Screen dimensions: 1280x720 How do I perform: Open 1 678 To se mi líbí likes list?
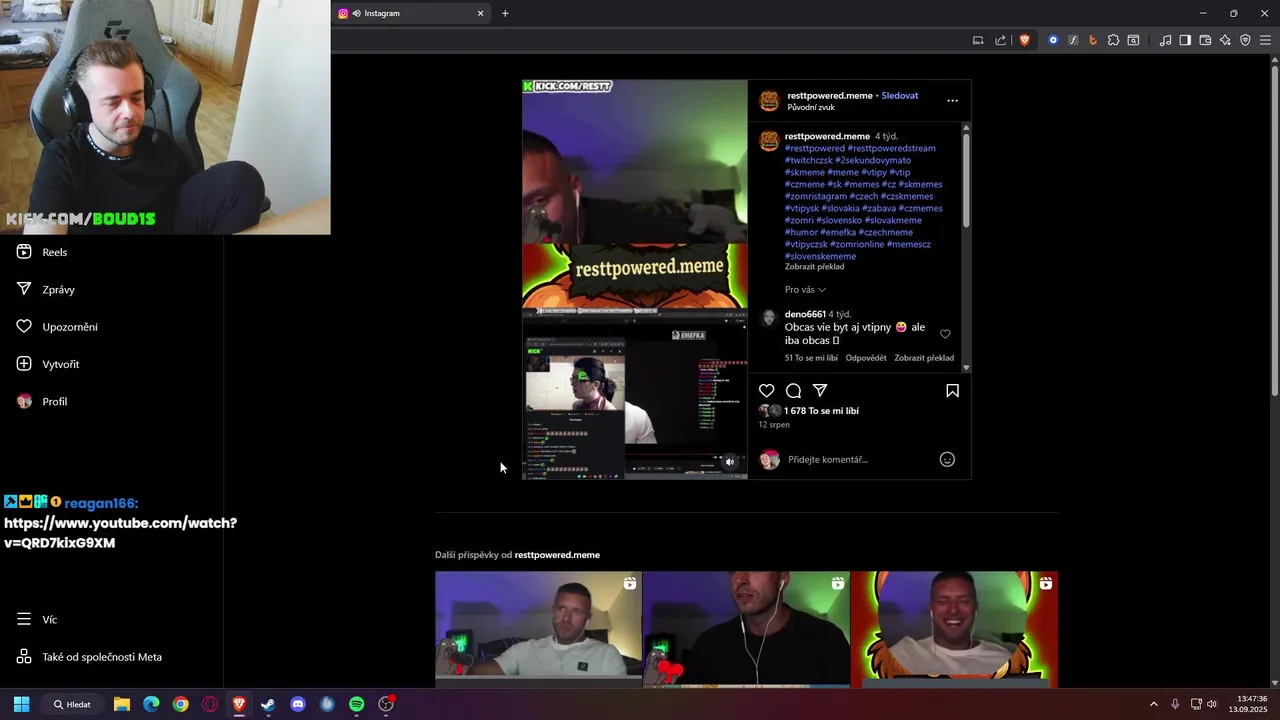[x=821, y=411]
